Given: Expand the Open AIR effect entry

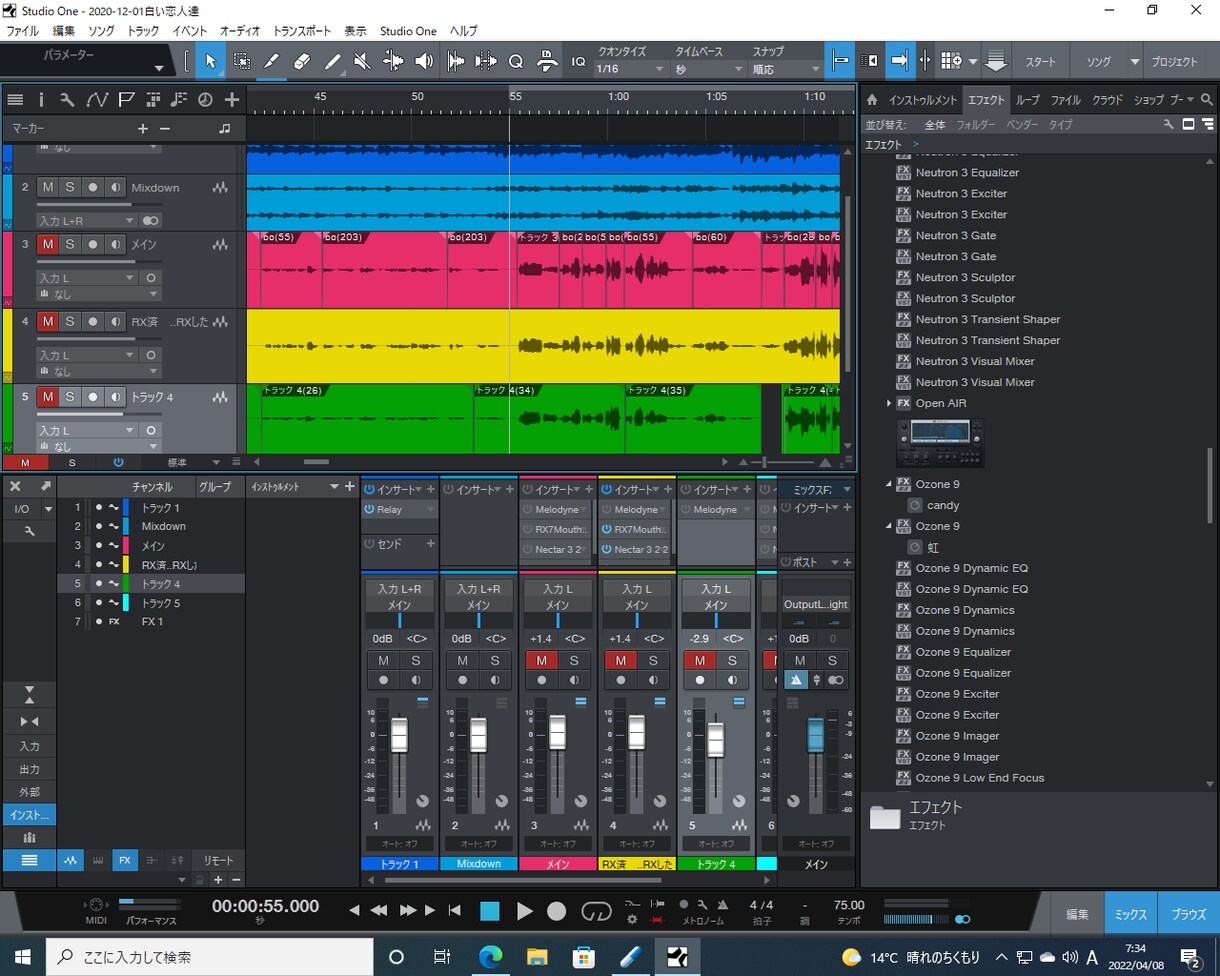Looking at the screenshot, I should coord(889,403).
